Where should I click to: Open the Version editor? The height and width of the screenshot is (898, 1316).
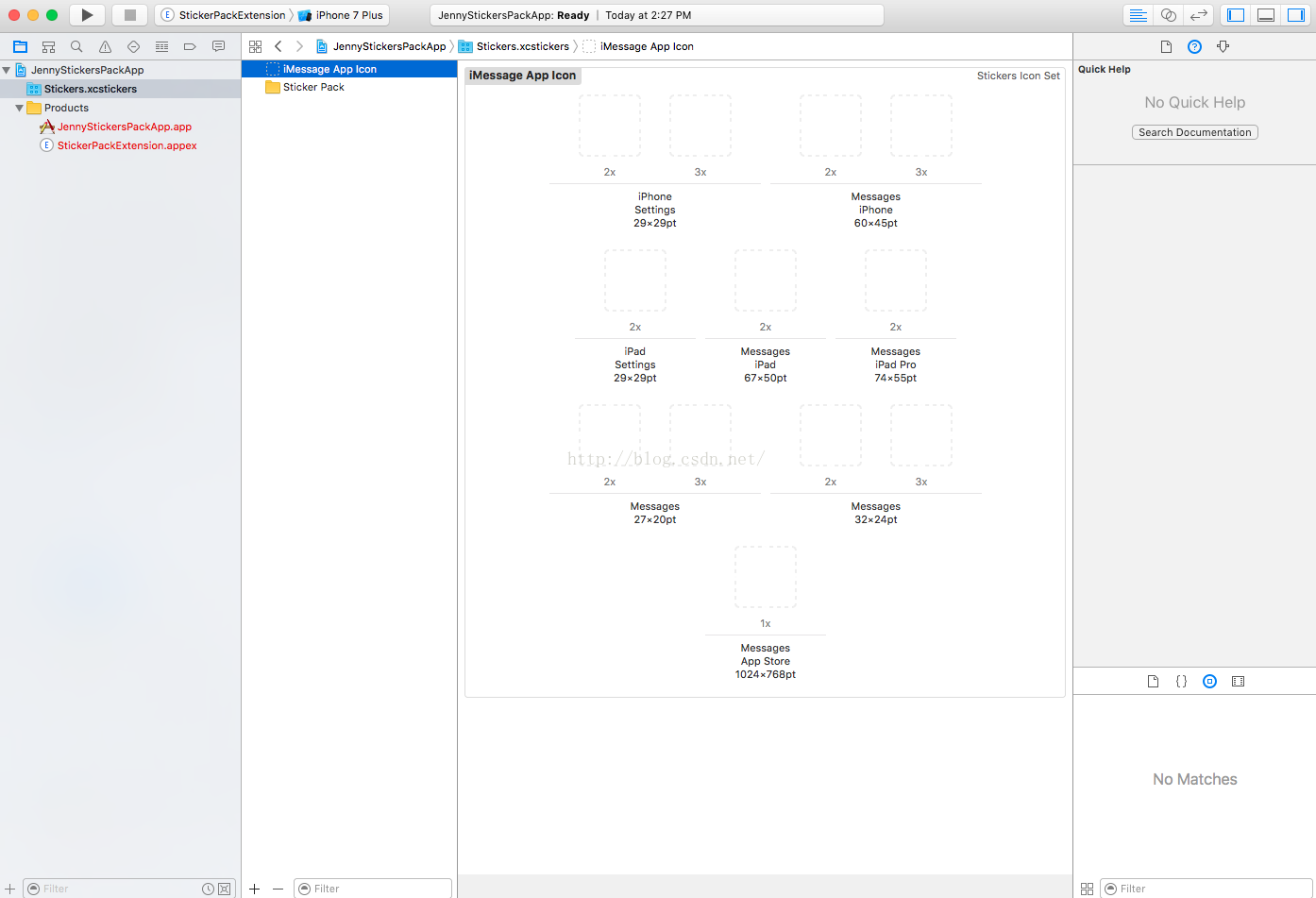1198,15
